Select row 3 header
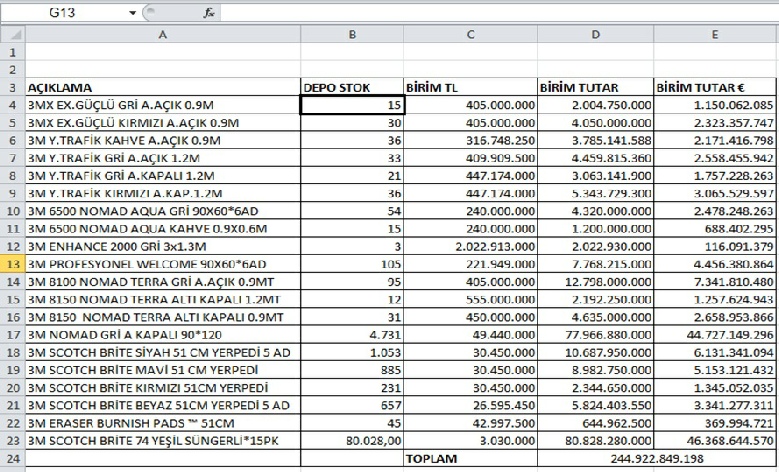Image resolution: width=779 pixels, height=472 pixels. point(13,87)
